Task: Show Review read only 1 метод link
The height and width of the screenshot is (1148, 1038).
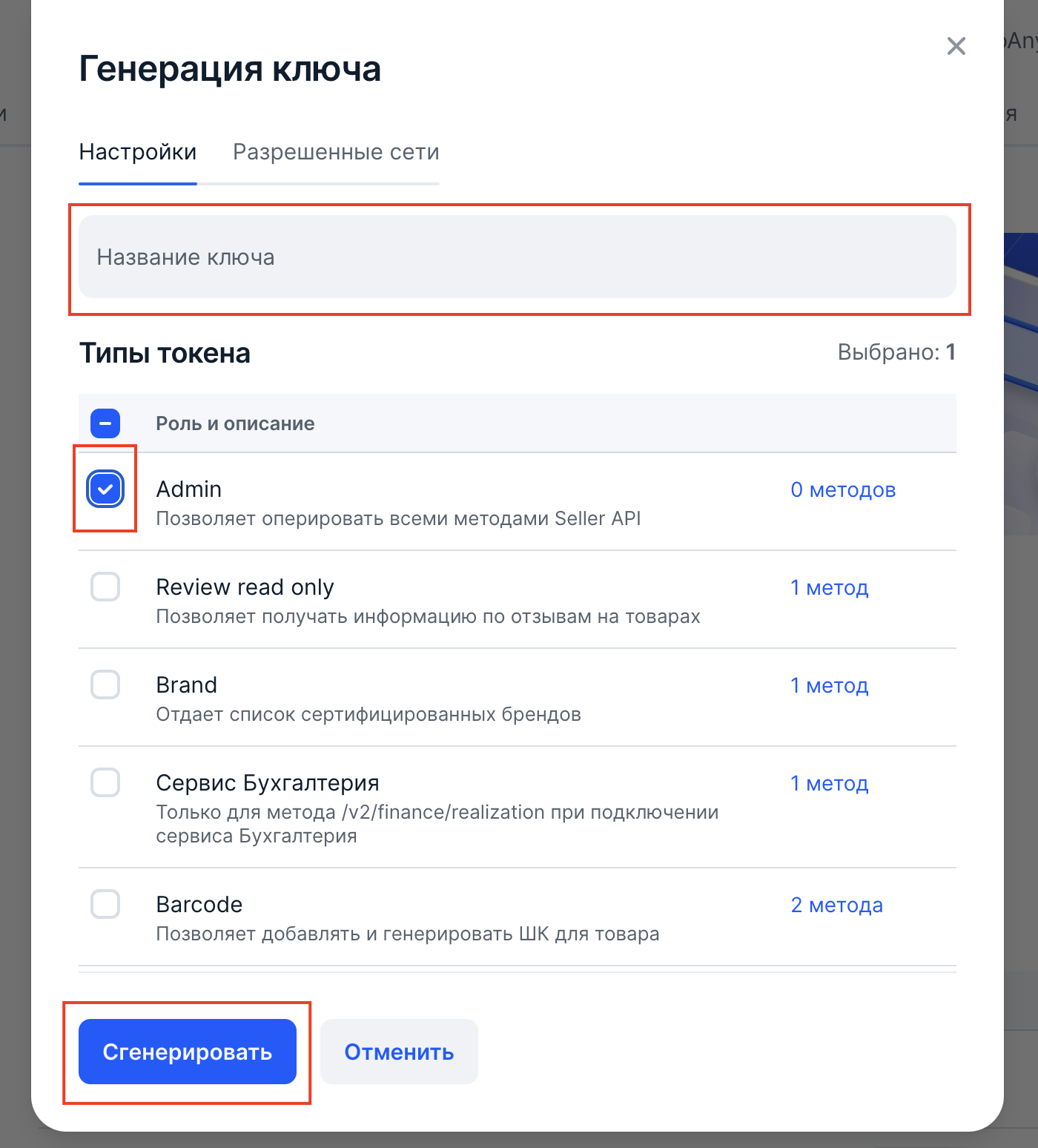Action: coord(829,588)
